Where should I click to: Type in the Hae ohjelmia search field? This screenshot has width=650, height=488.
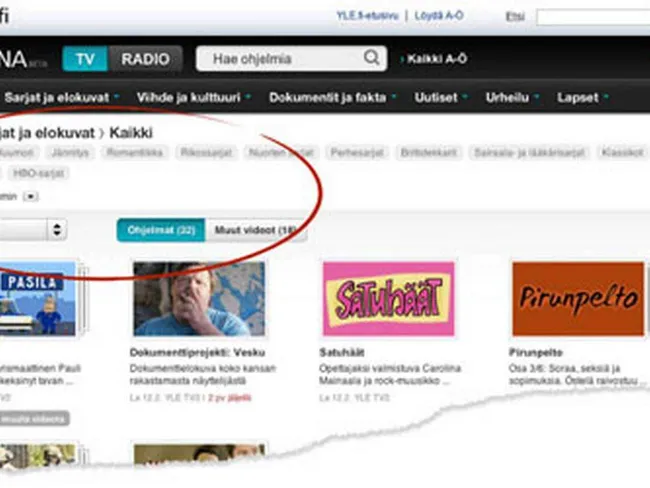point(280,59)
